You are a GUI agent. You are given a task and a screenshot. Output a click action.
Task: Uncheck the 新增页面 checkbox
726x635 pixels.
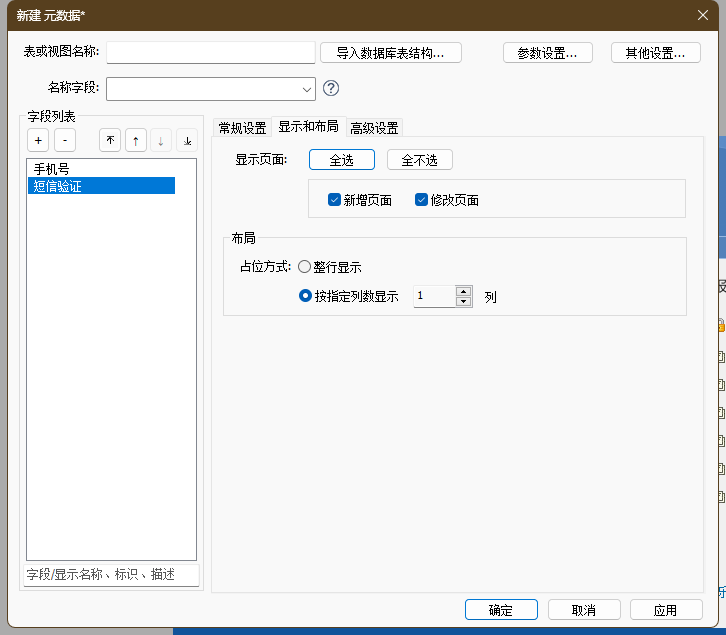click(335, 200)
